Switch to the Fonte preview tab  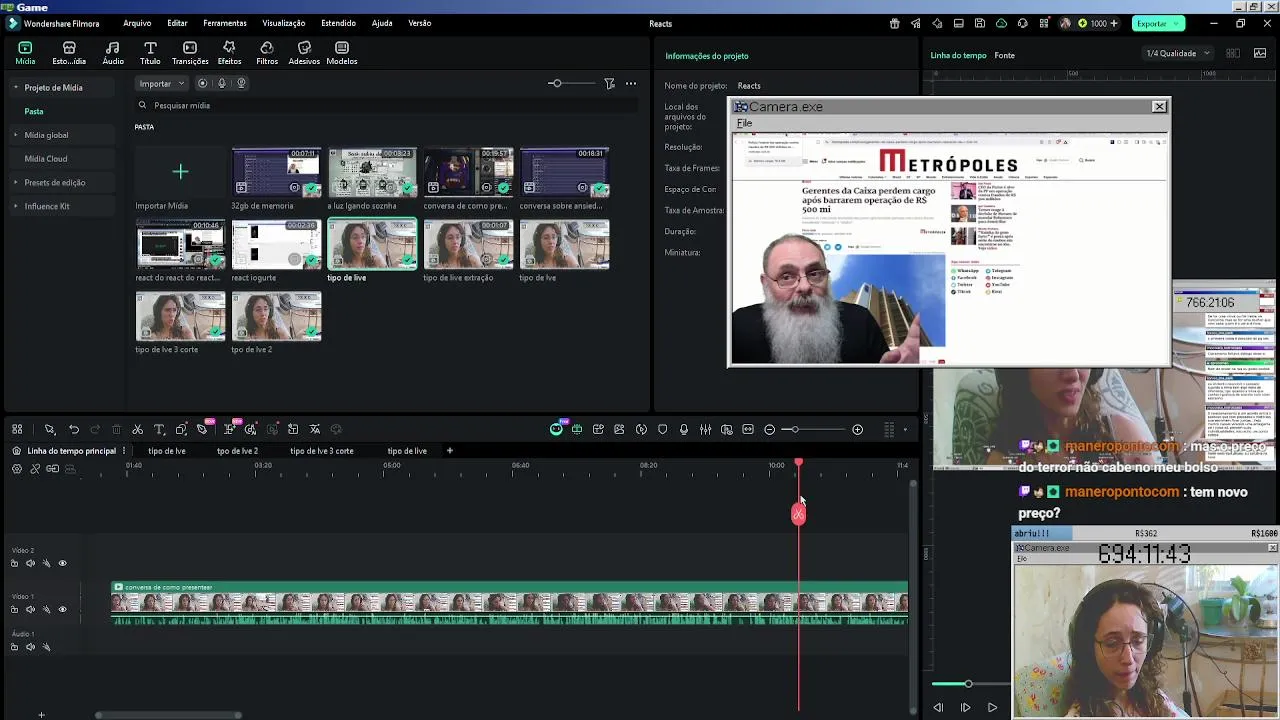[1005, 55]
